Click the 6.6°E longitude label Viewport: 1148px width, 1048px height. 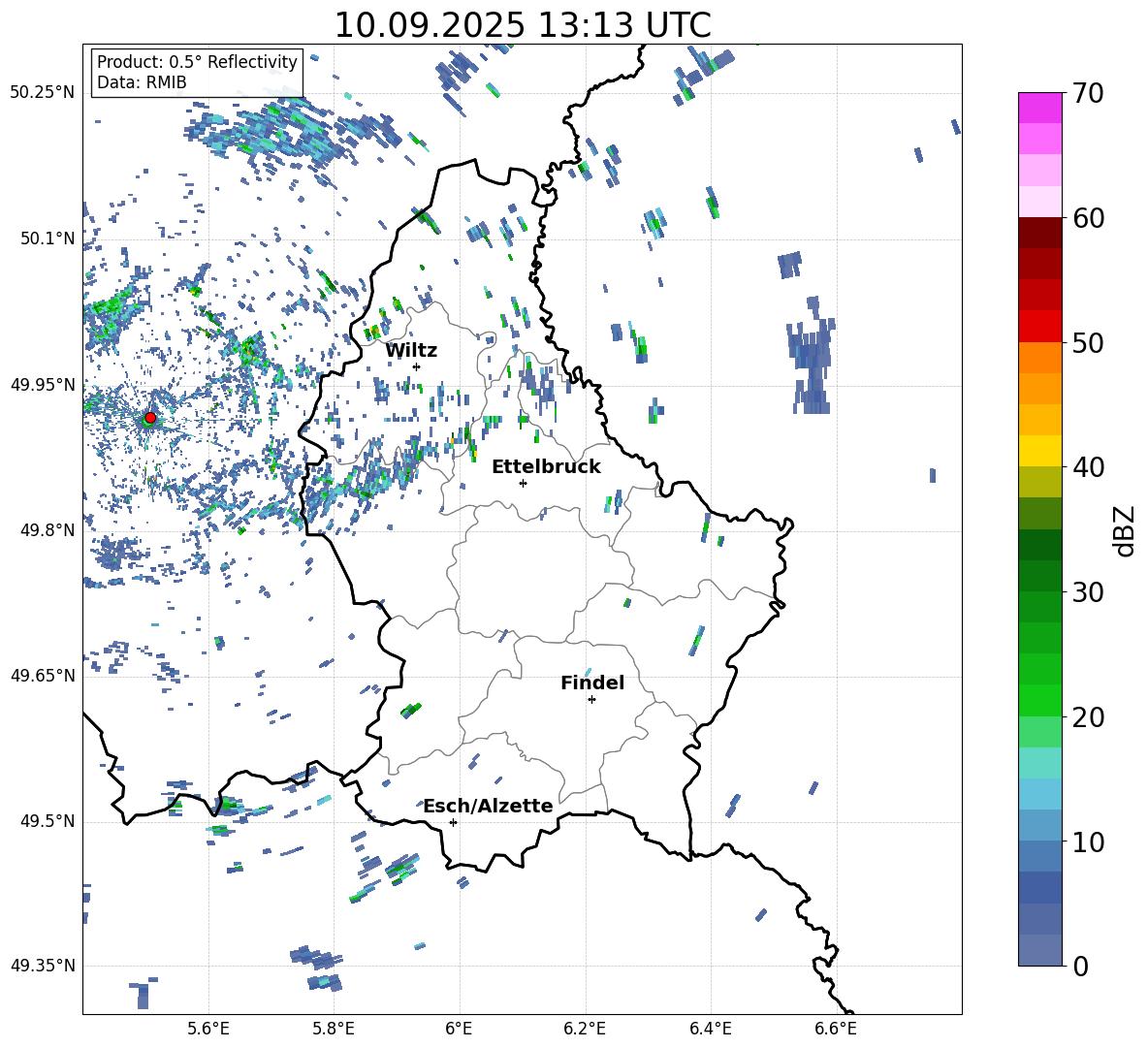coord(836,1030)
